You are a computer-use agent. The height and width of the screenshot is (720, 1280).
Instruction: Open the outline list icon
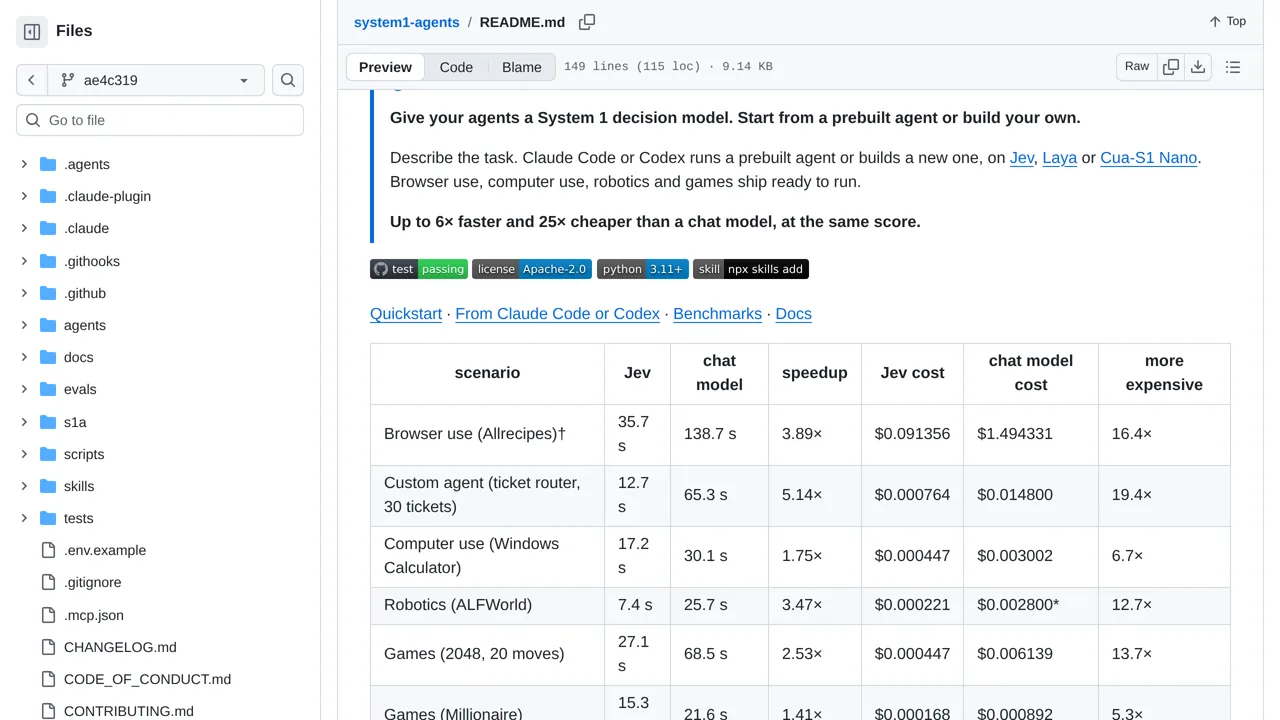[1233, 67]
